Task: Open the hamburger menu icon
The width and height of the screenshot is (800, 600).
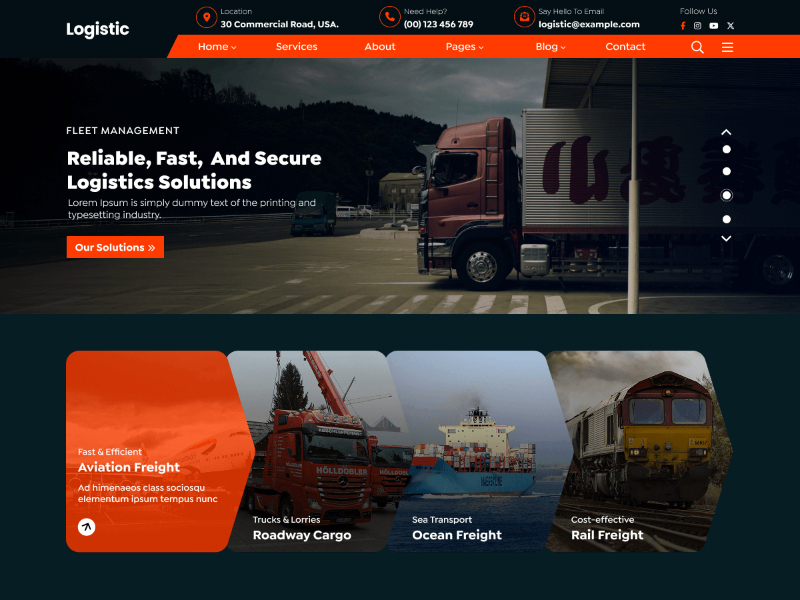Action: point(727,46)
